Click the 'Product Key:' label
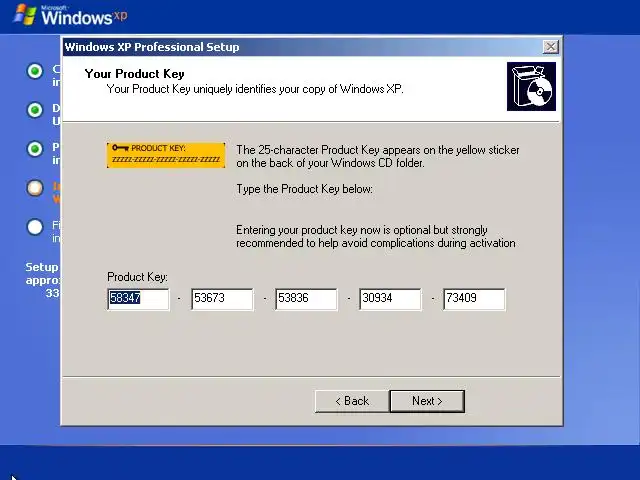This screenshot has height=480, width=640. (137, 277)
